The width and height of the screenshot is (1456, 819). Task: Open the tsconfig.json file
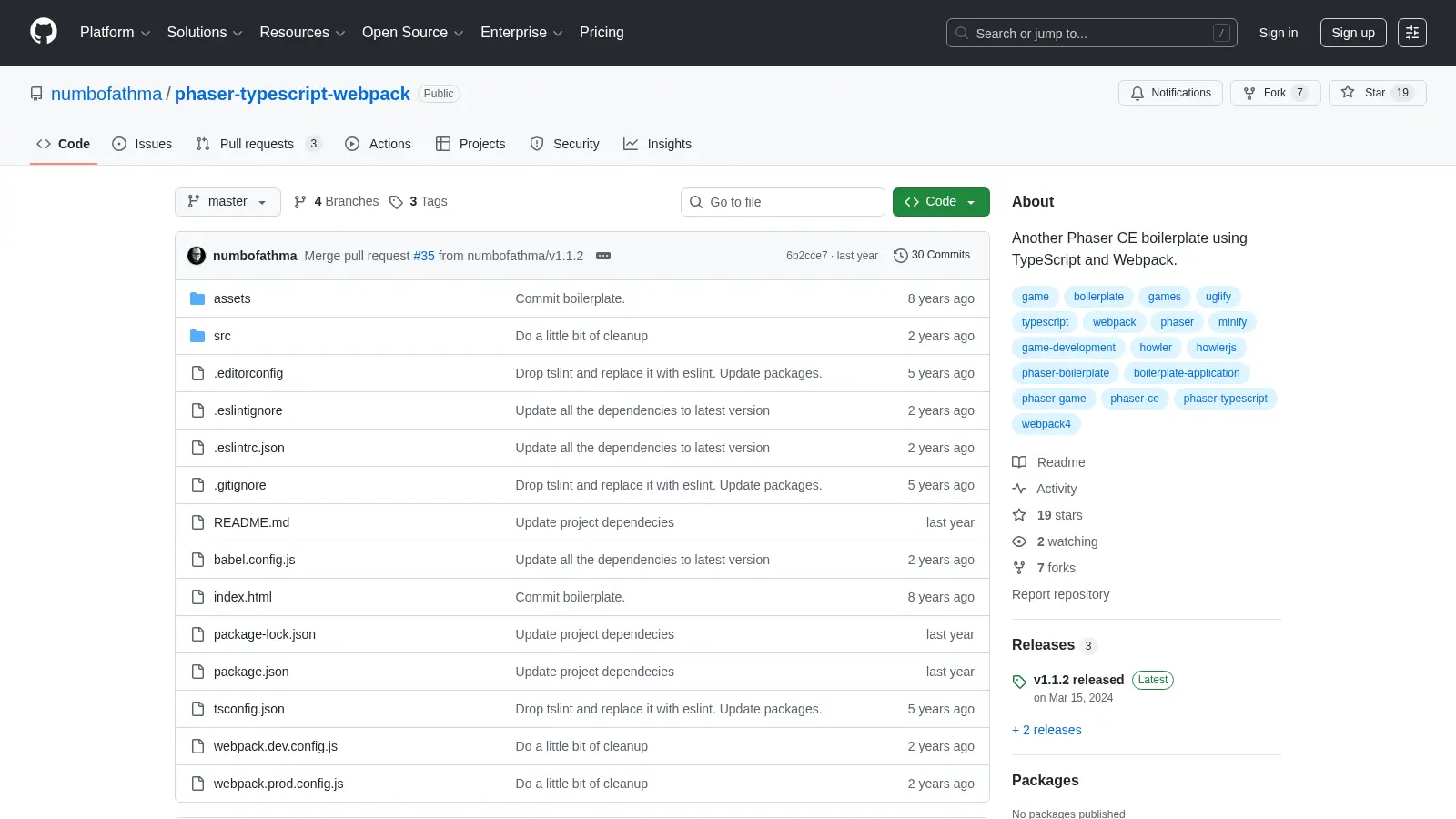coord(249,709)
